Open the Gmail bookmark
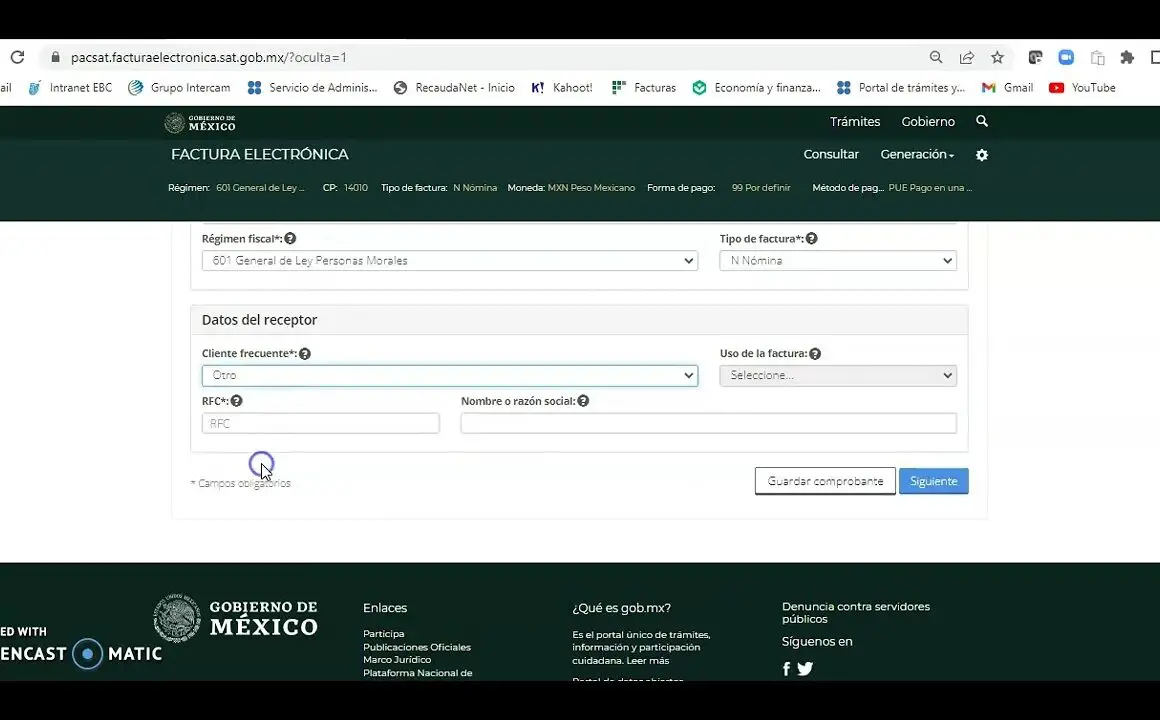 point(1008,87)
